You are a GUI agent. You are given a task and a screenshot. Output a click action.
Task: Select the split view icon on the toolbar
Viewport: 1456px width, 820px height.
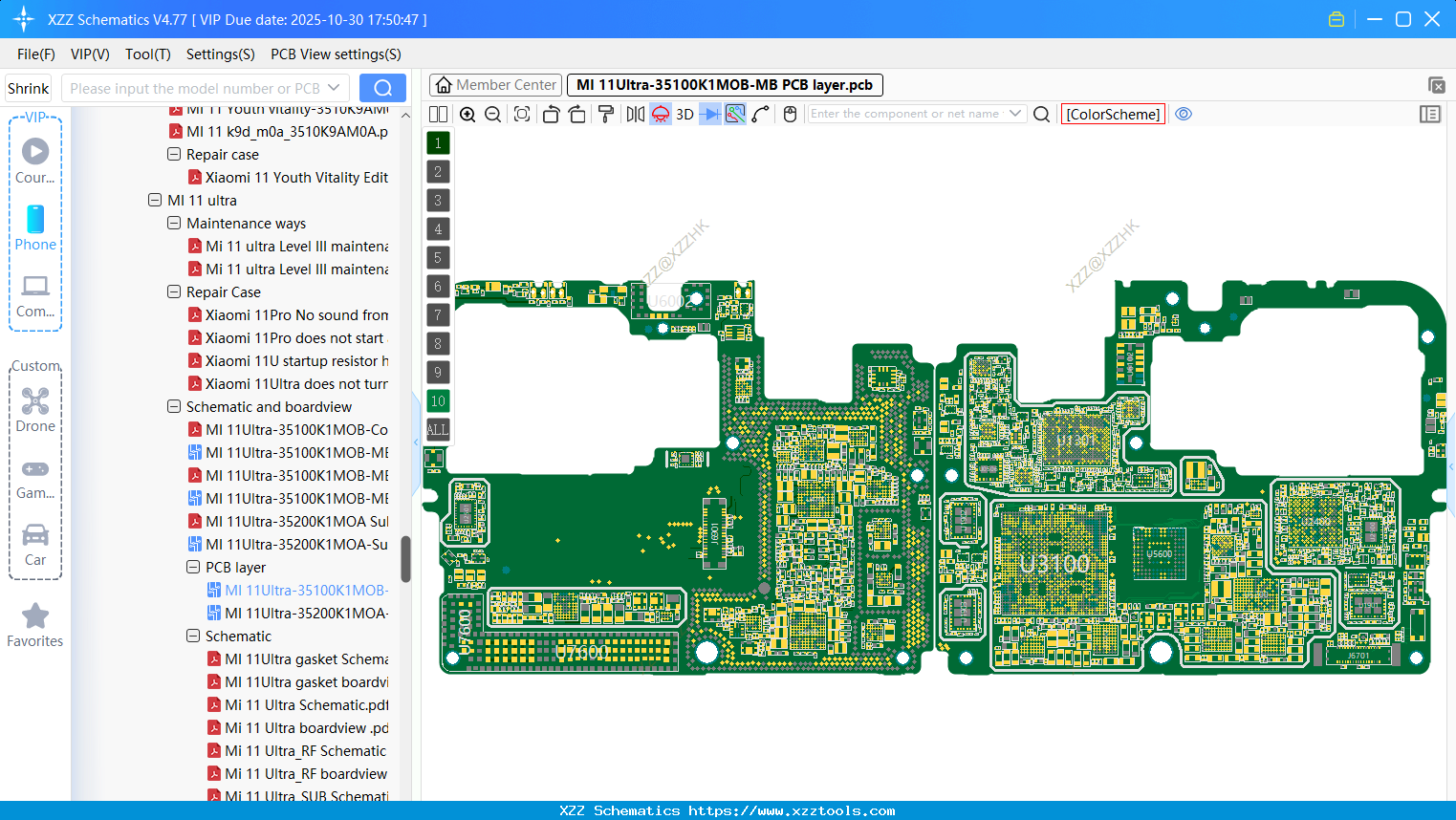[x=438, y=114]
